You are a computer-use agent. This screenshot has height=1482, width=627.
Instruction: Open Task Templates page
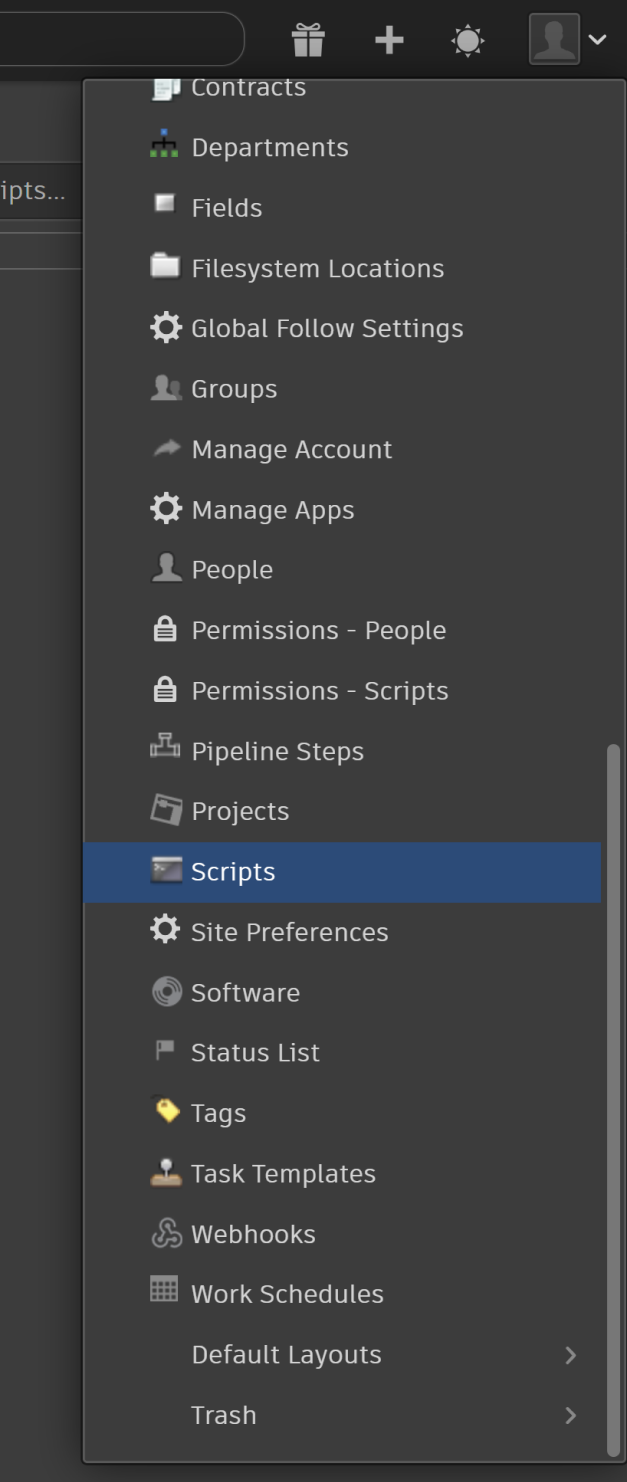pos(283,1173)
